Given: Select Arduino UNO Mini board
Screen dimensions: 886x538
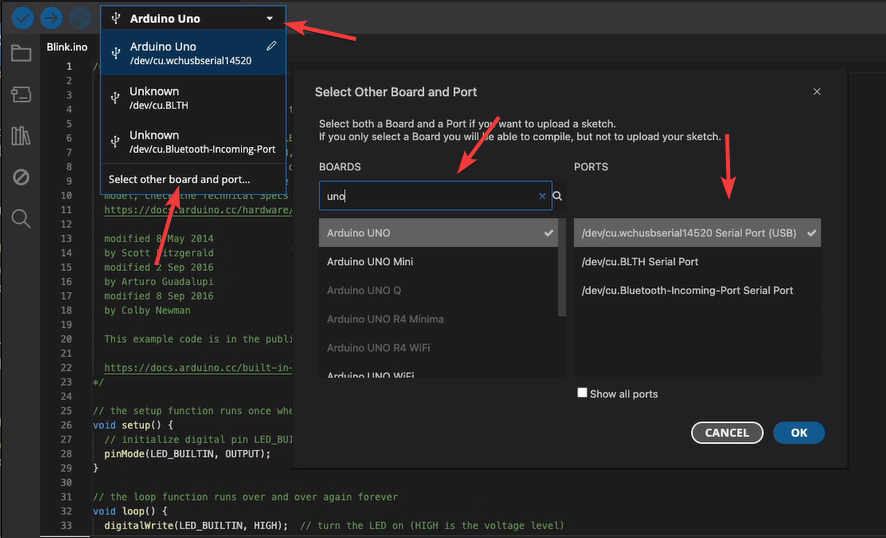Looking at the screenshot, I should click(x=438, y=262).
